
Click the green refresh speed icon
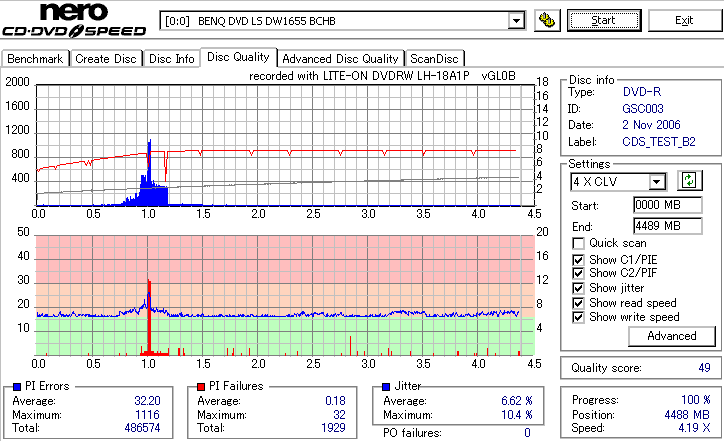click(689, 180)
